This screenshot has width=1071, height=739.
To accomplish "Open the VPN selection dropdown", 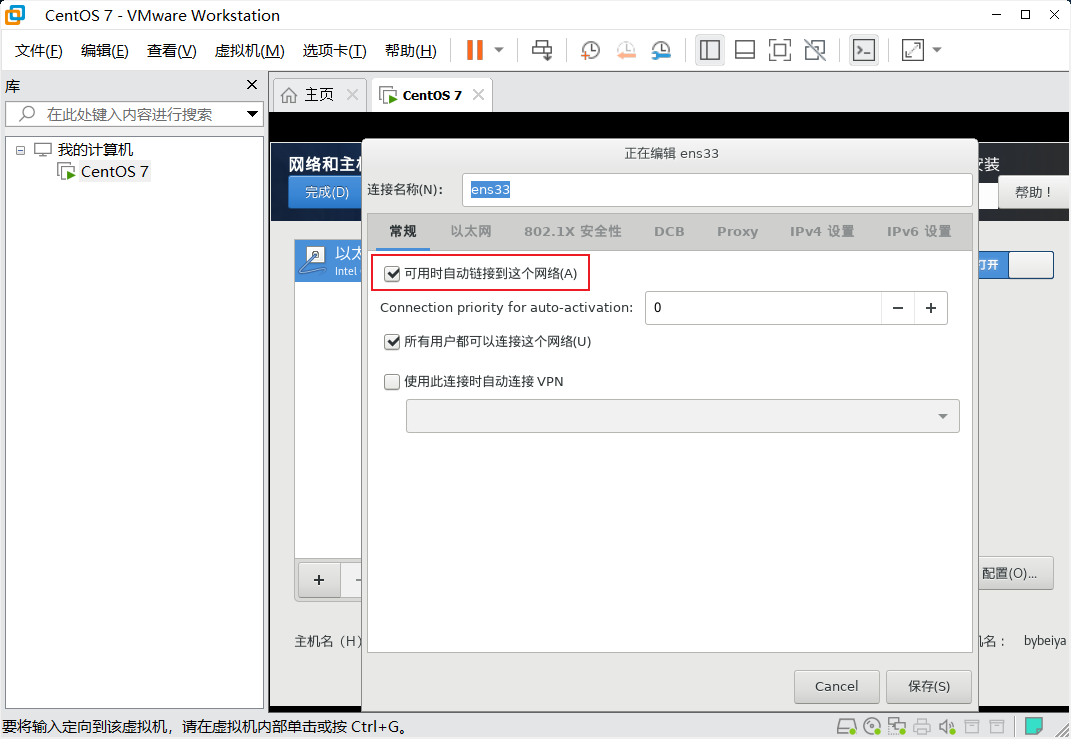I will pos(682,416).
